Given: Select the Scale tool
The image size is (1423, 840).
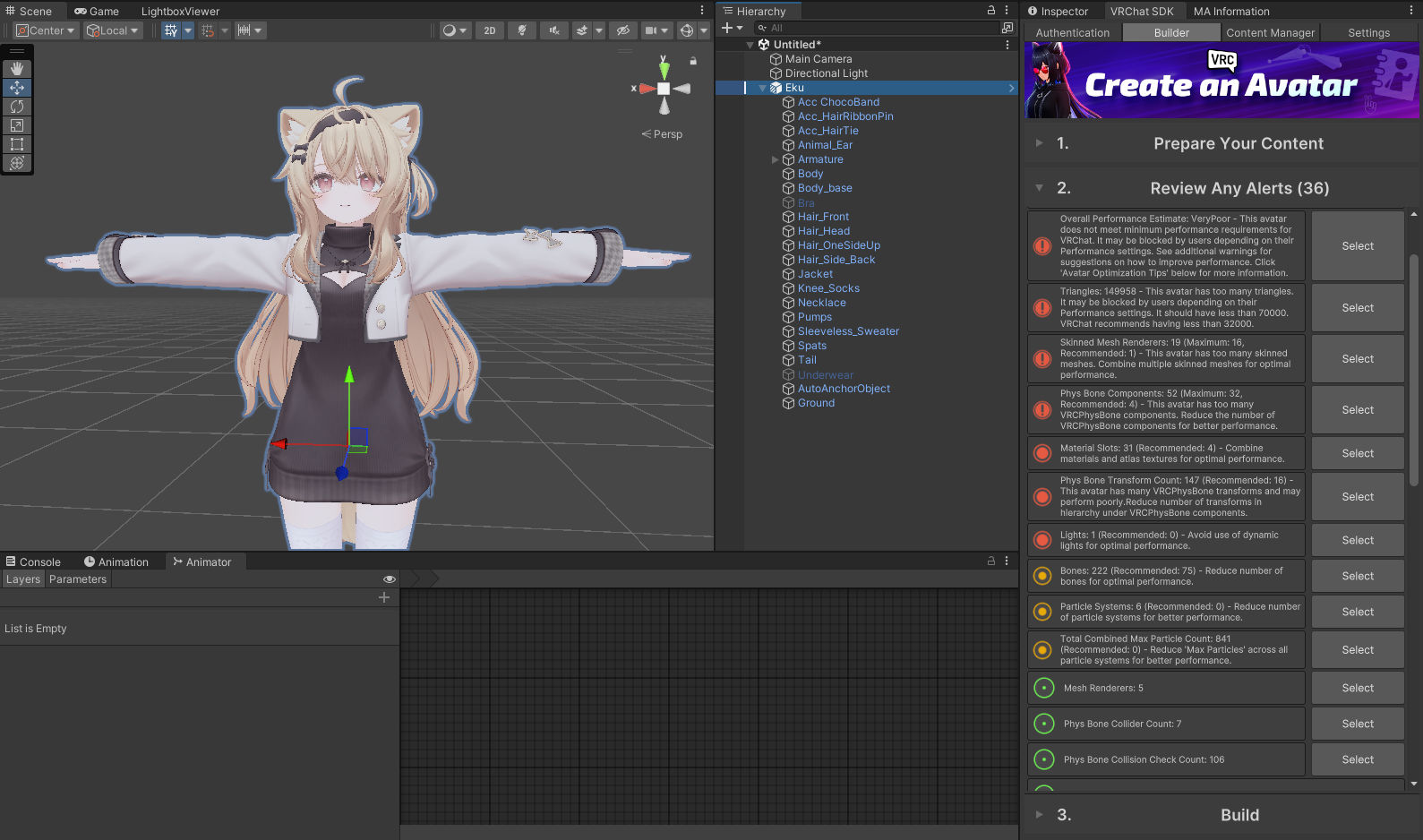Looking at the screenshot, I should (17, 125).
